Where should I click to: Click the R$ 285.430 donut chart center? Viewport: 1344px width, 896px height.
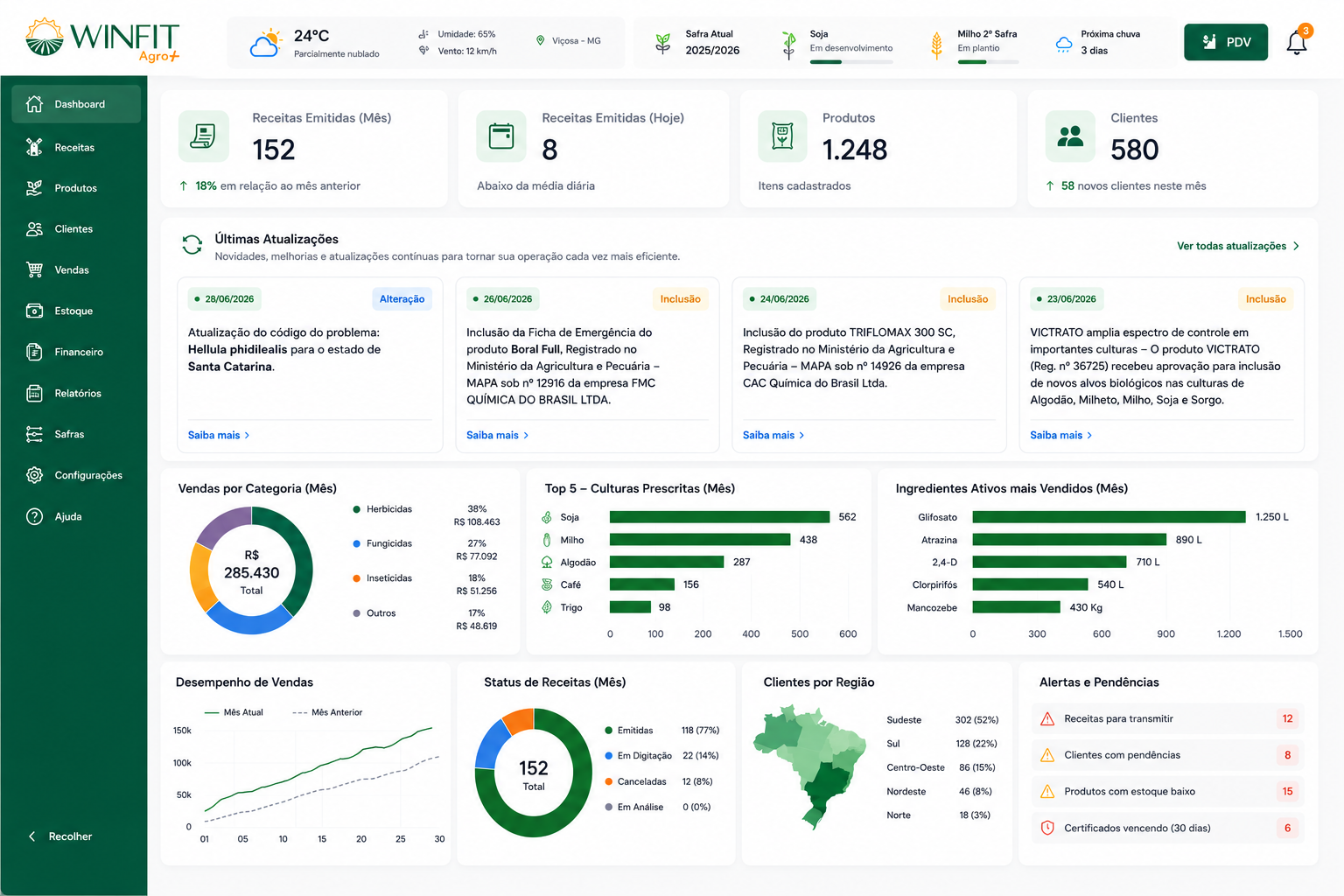pos(251,572)
